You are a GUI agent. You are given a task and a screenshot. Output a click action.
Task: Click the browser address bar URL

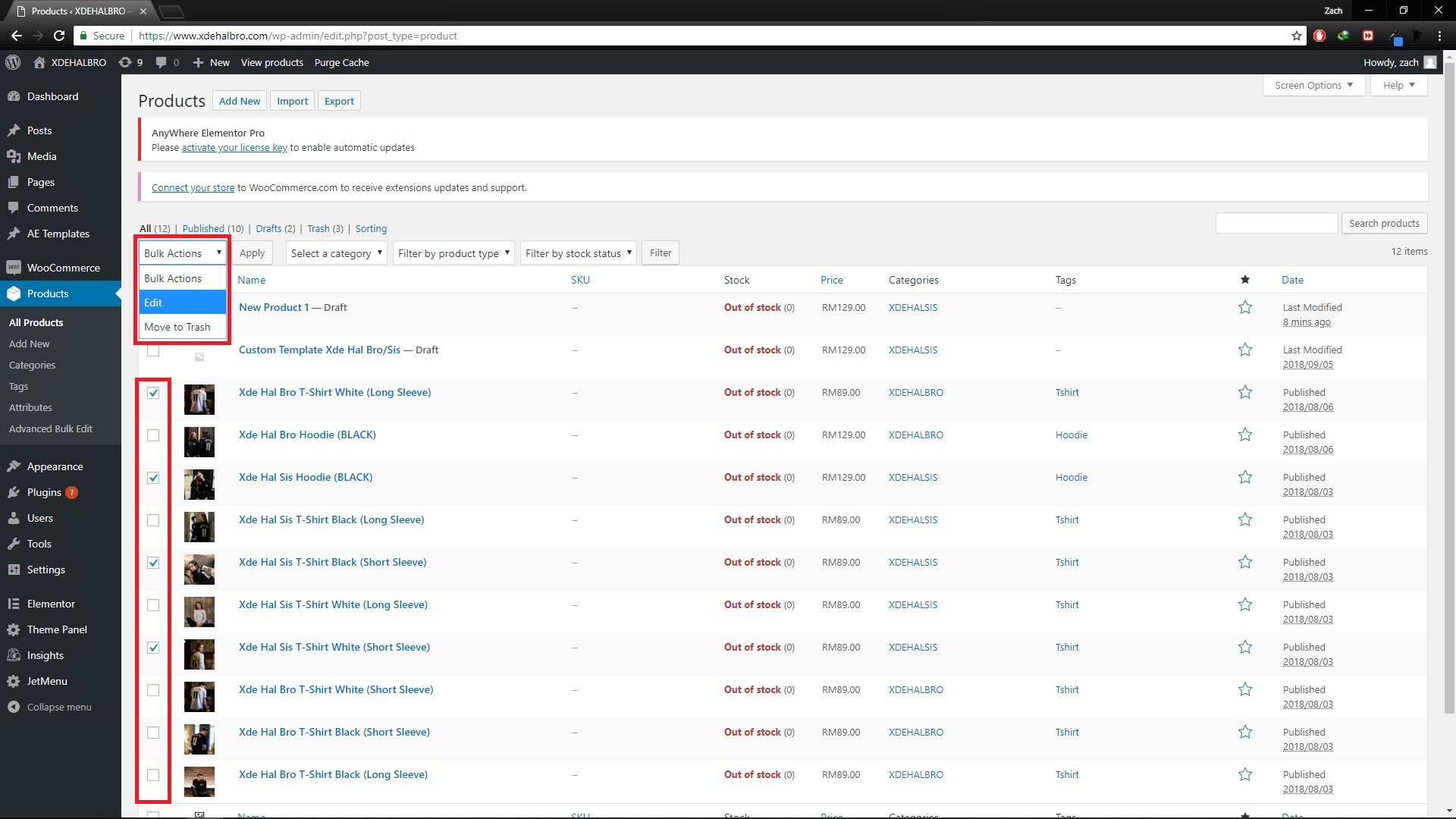coord(298,36)
